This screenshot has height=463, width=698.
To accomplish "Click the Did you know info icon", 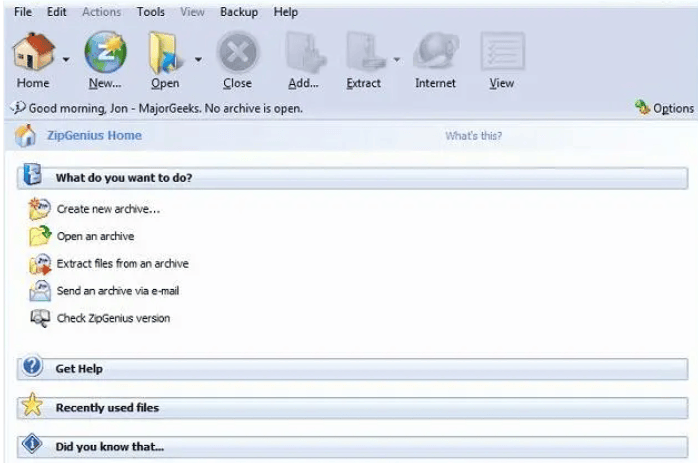I will coord(32,444).
